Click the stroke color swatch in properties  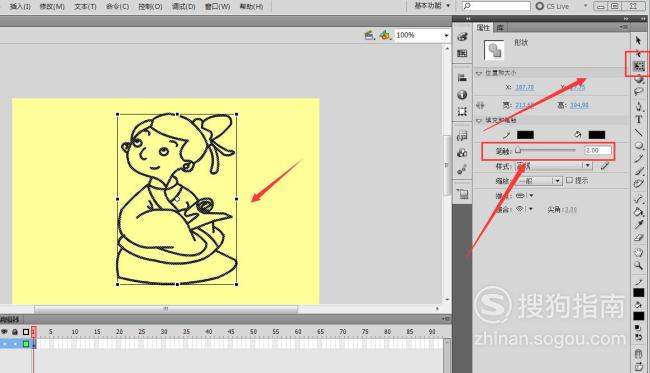[x=525, y=135]
